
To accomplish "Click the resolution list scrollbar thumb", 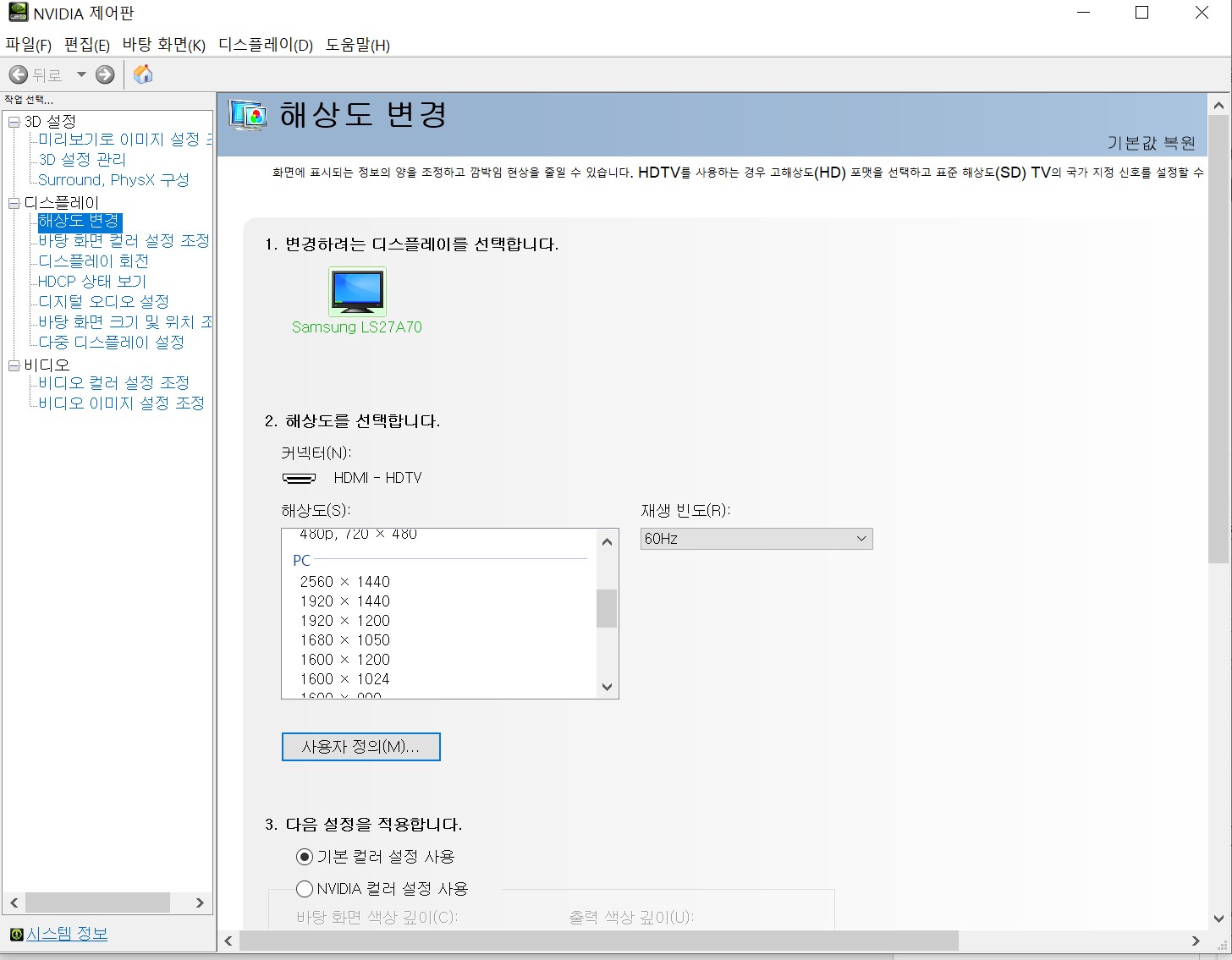I will (607, 608).
